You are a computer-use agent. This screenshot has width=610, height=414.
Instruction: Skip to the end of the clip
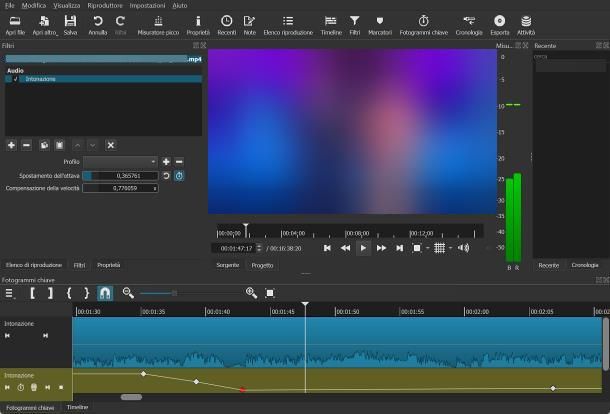(399, 248)
